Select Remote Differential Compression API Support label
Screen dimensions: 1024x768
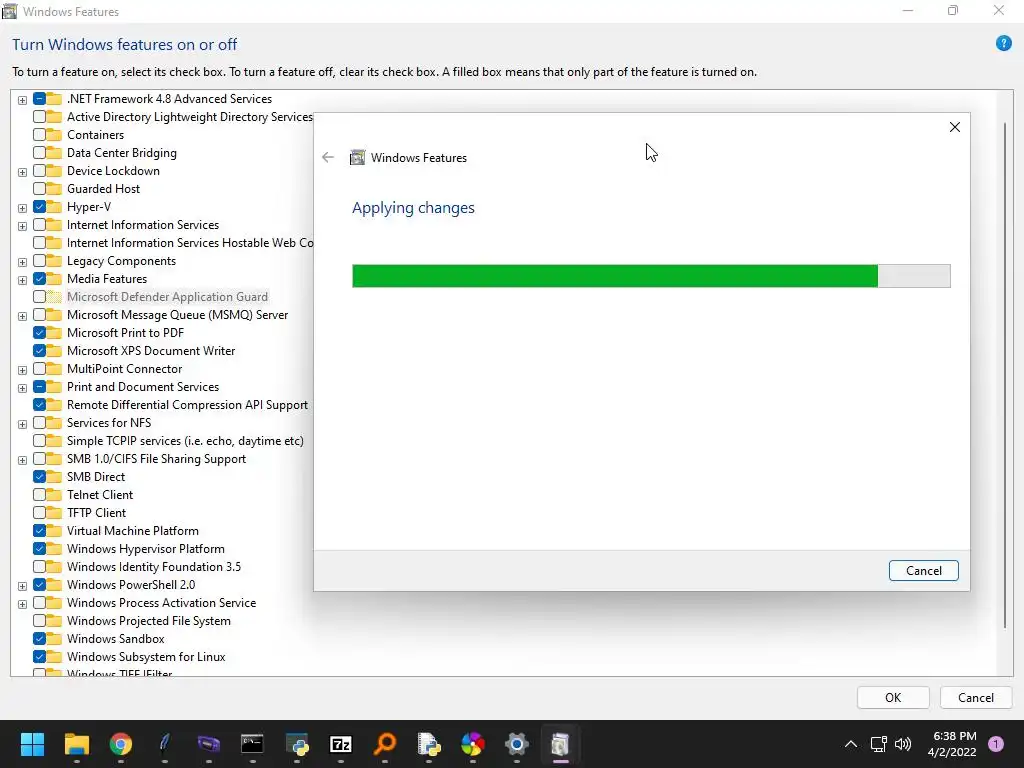tap(187, 405)
